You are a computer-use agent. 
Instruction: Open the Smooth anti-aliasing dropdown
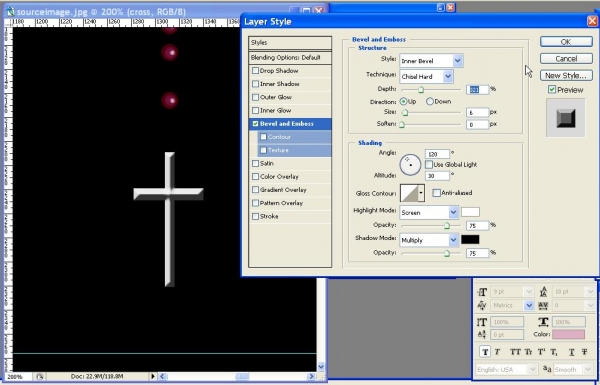(x=588, y=369)
